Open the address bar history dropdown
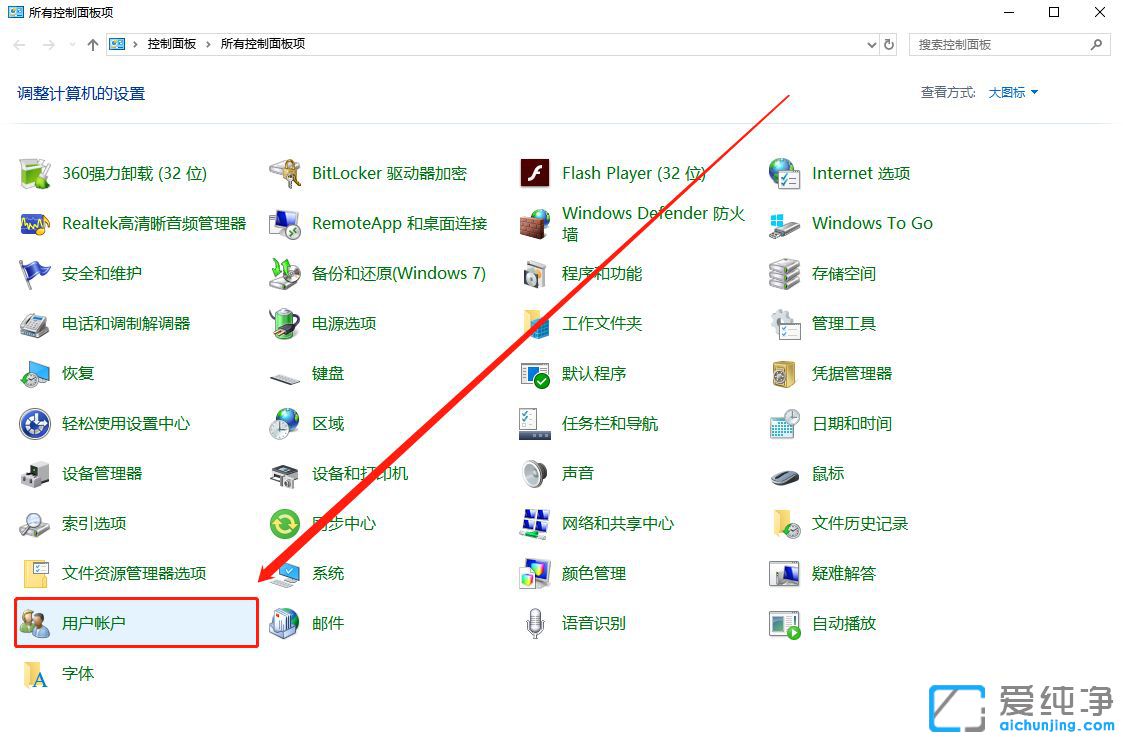The image size is (1123, 738). point(869,44)
